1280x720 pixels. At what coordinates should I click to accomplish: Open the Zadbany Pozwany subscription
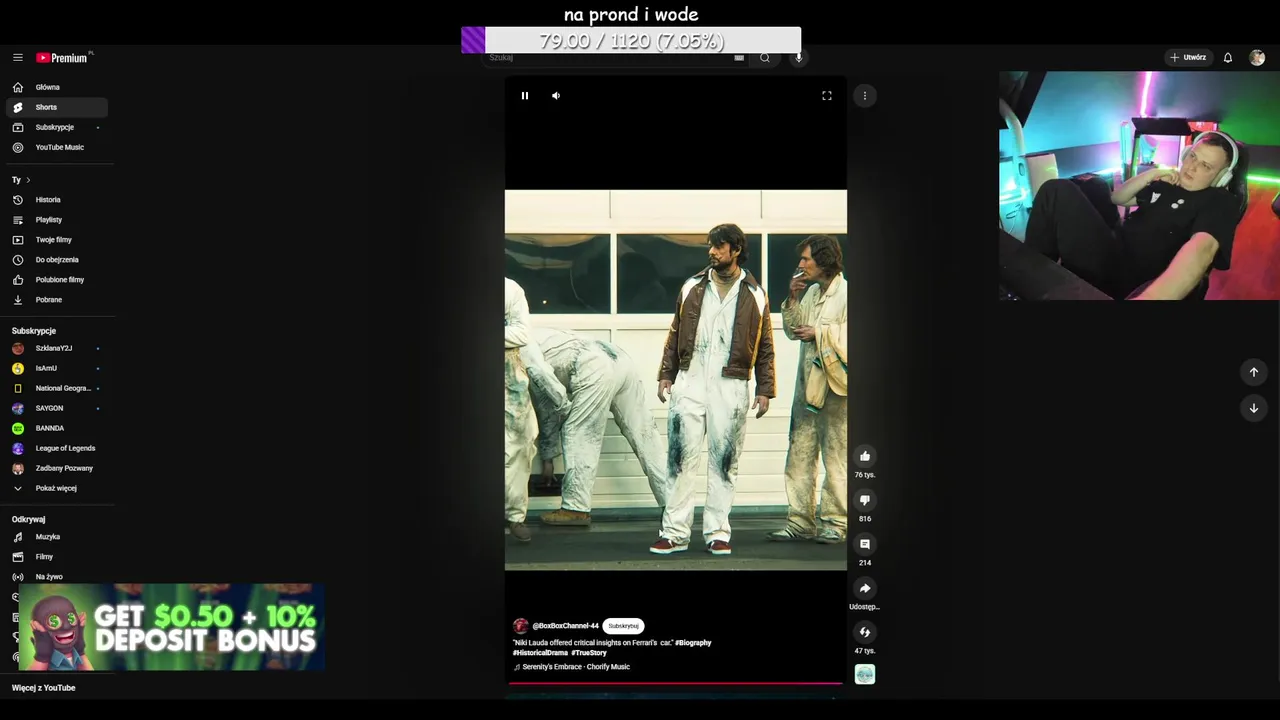tap(57, 468)
